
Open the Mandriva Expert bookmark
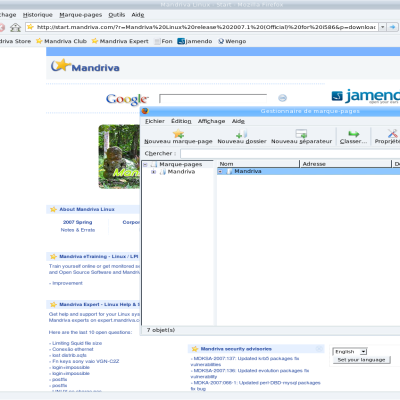click(120, 41)
